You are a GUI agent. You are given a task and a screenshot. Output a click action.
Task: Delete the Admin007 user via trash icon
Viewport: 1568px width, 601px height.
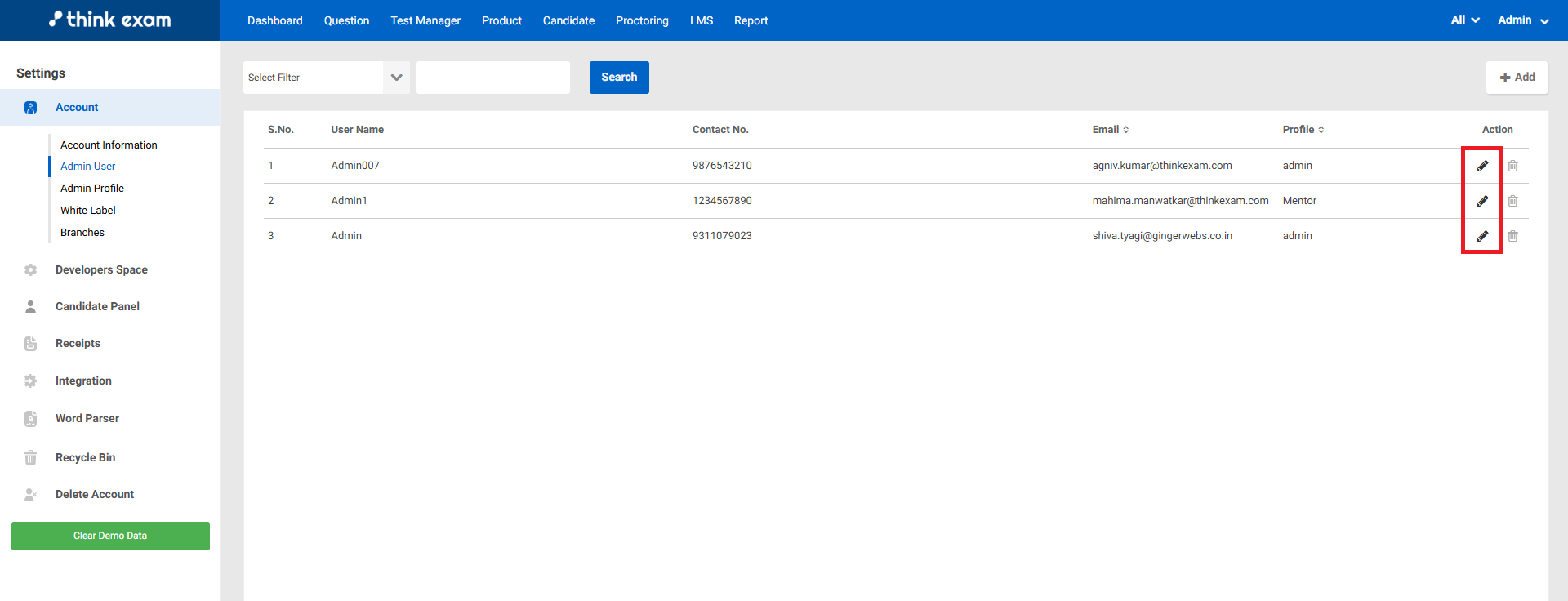pos(1512,166)
